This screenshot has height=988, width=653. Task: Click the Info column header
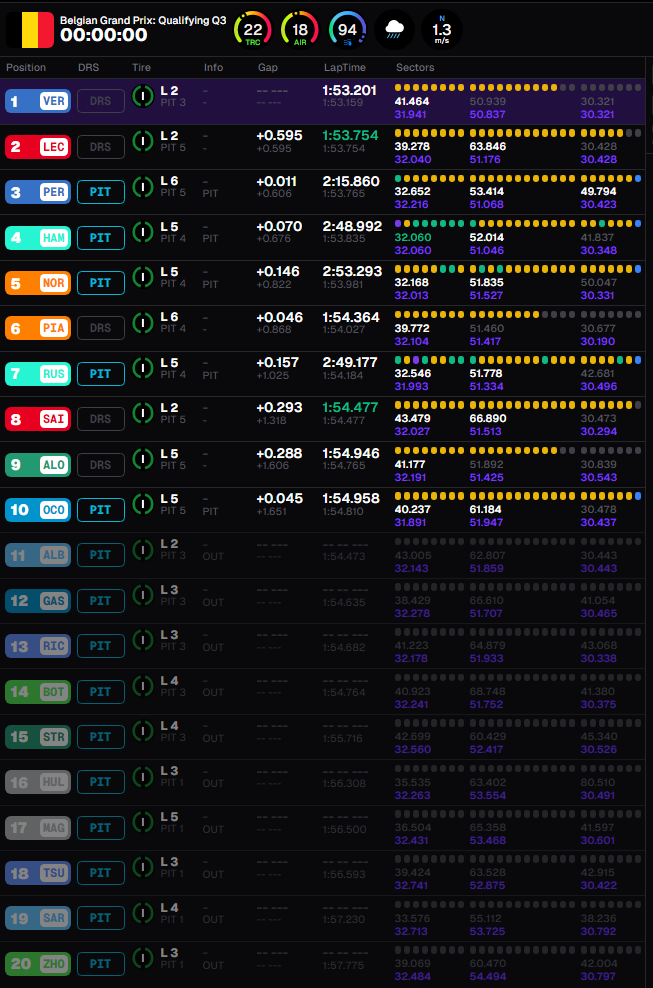213,67
